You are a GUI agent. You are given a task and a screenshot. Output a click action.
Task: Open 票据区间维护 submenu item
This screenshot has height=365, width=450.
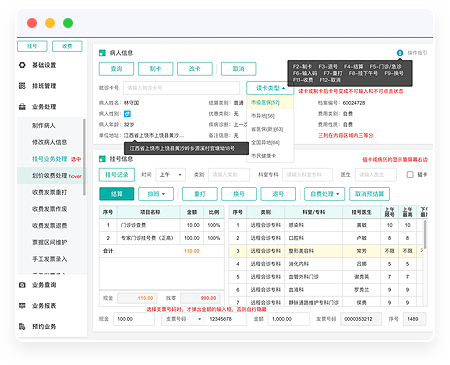pyautogui.click(x=50, y=242)
